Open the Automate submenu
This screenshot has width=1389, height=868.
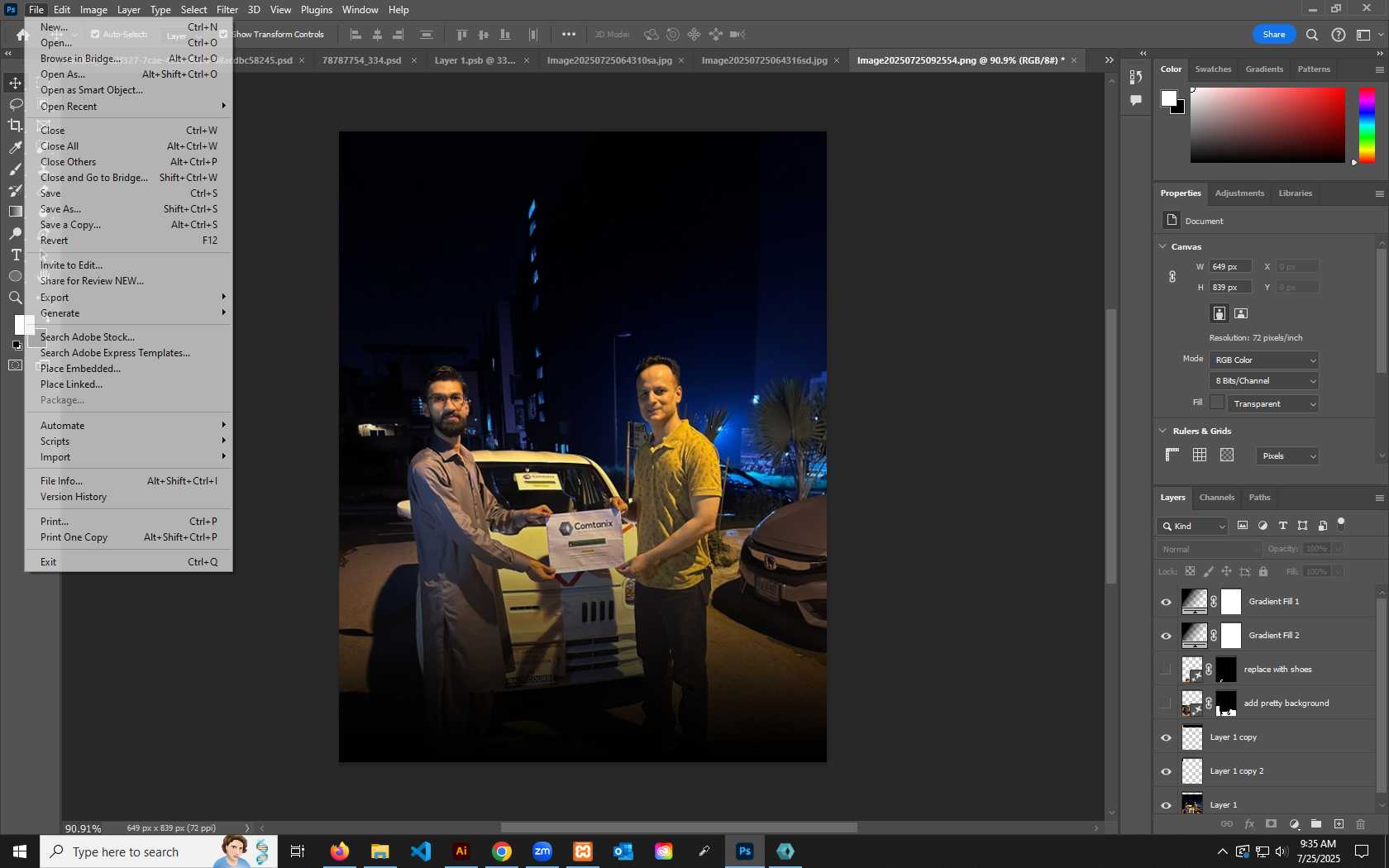point(129,426)
